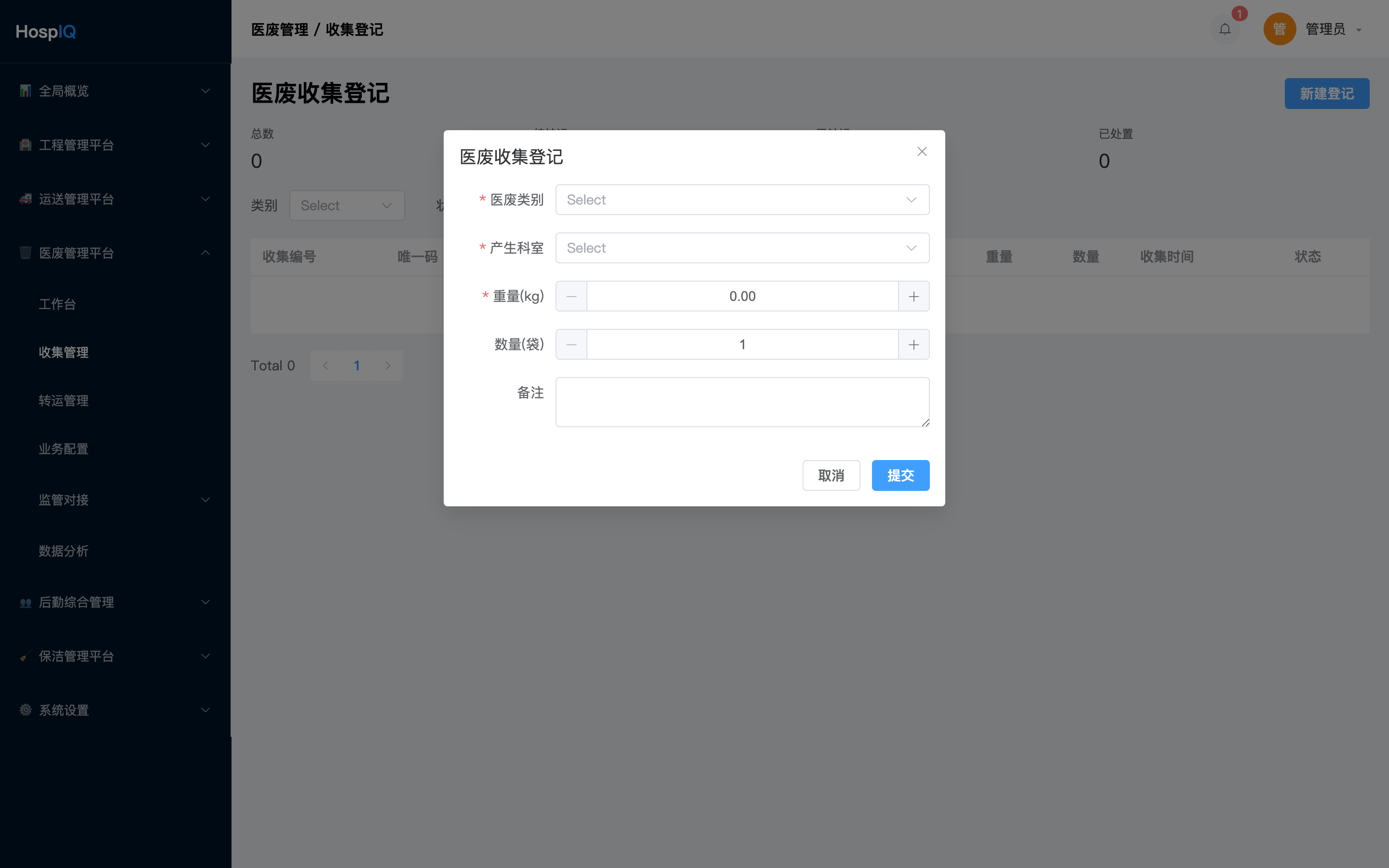Open the 产生科室 select dropdown
This screenshot has height=868, width=1389.
tap(742, 248)
